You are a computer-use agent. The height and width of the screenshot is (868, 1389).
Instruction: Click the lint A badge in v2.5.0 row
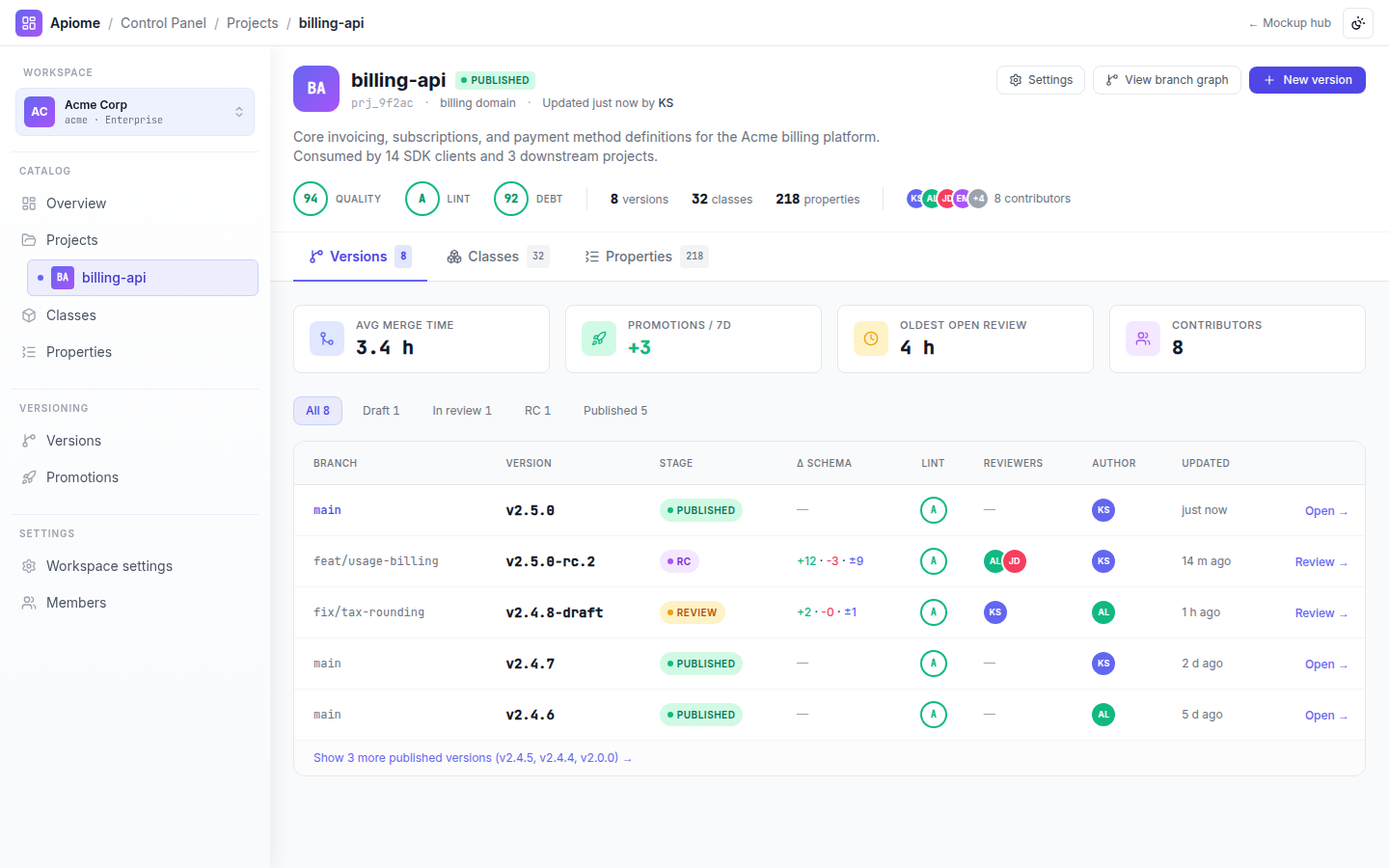[934, 510]
